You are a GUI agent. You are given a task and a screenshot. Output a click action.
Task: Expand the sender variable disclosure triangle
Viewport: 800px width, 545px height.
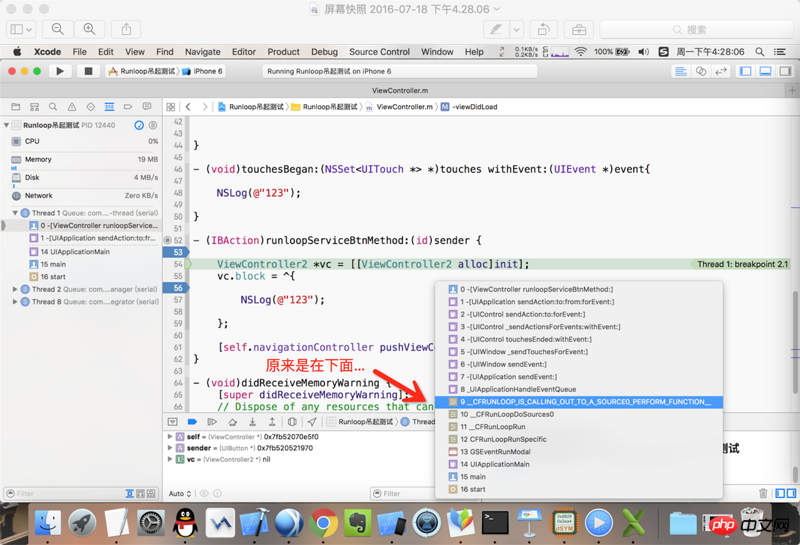pyautogui.click(x=168, y=448)
